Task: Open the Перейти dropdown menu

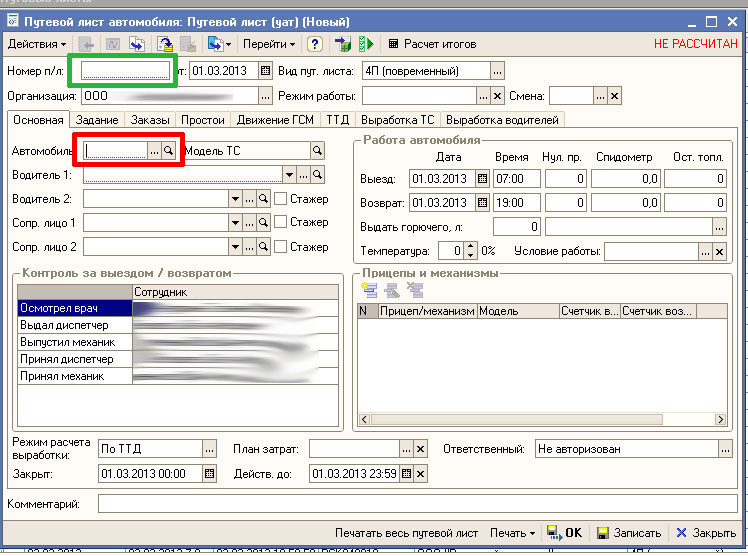Action: point(271,44)
